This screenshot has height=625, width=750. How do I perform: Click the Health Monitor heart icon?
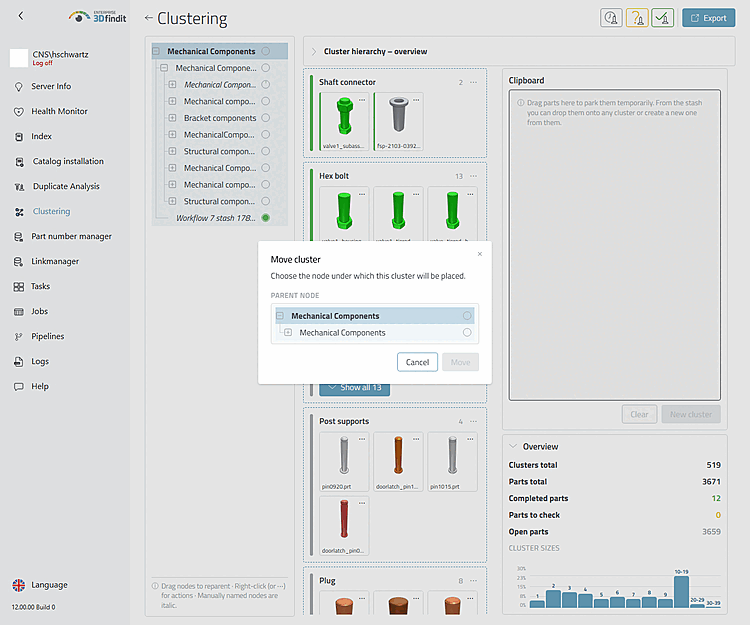pos(19,111)
